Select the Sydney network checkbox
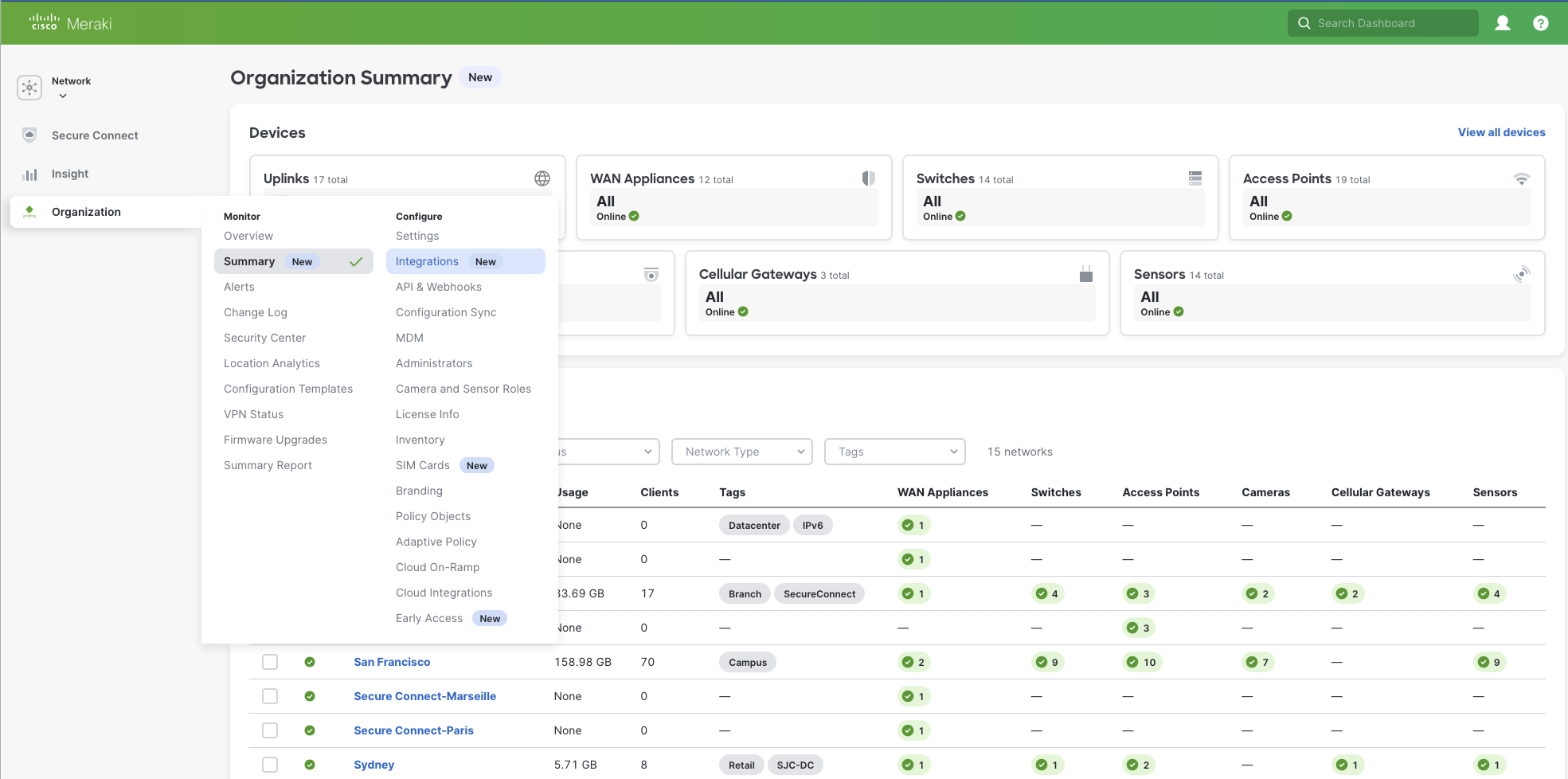The image size is (1568, 779). coord(270,765)
